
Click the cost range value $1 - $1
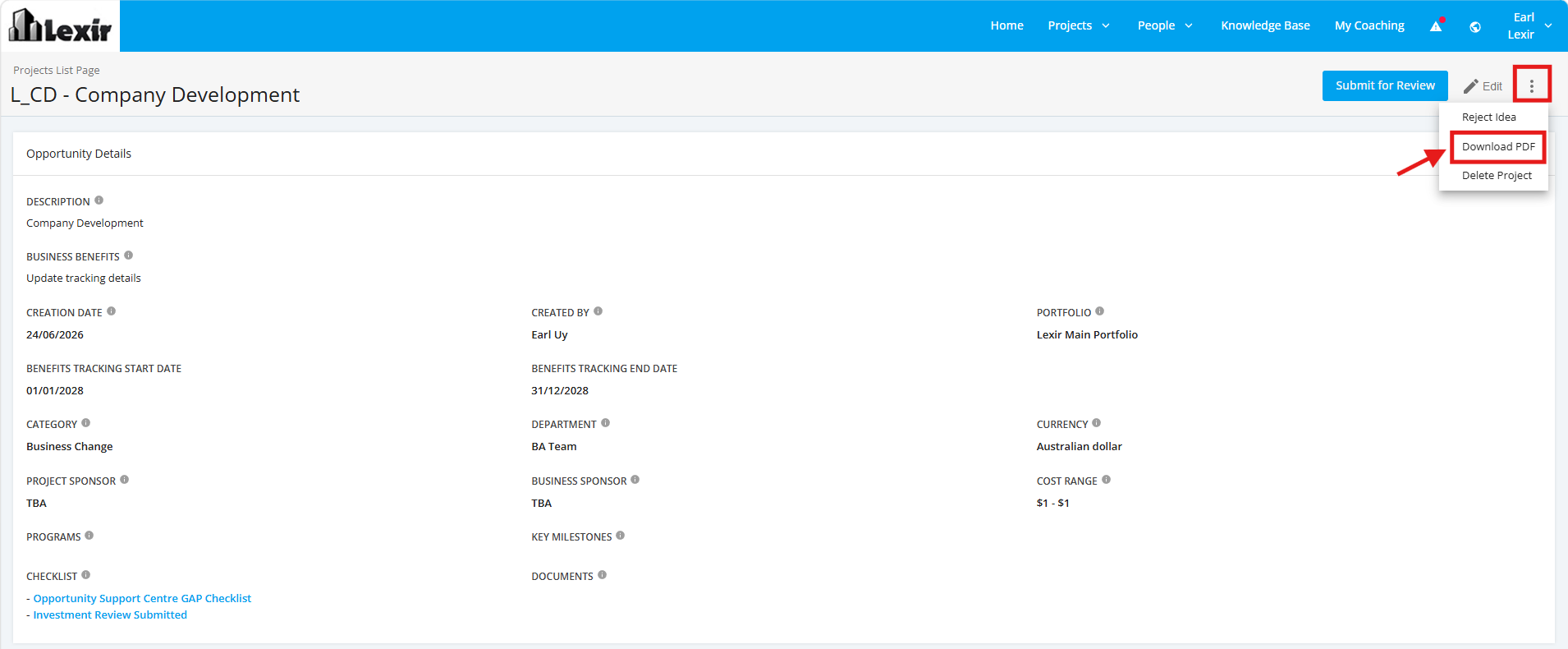point(1052,503)
